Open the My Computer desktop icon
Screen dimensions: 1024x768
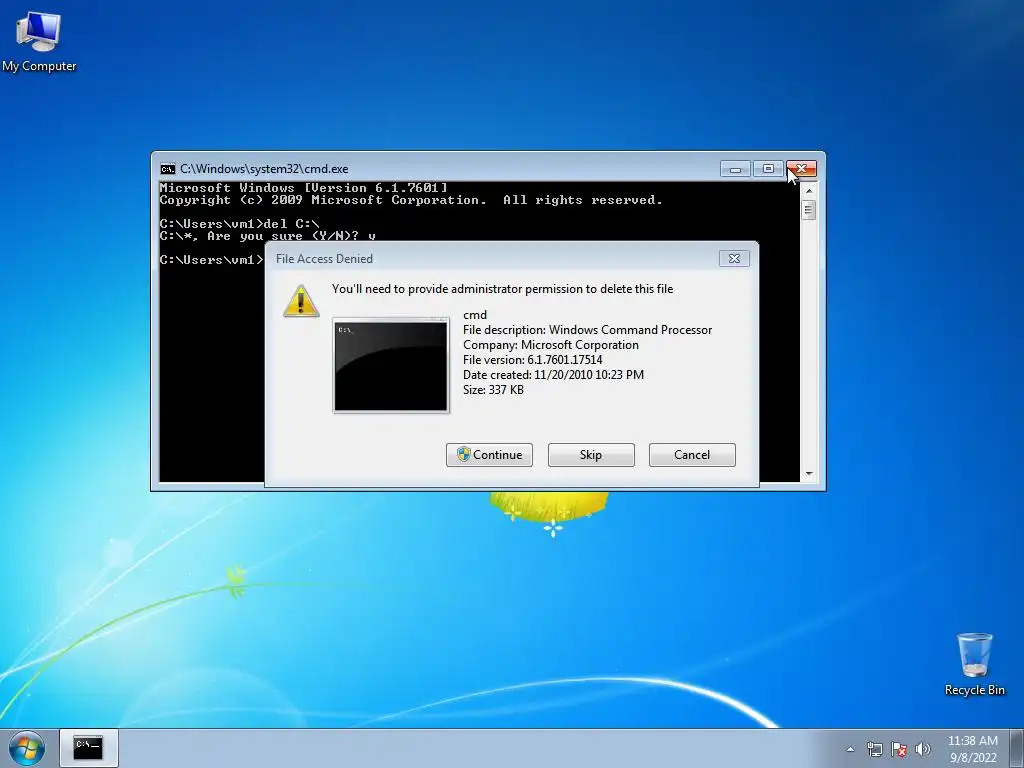tap(39, 42)
